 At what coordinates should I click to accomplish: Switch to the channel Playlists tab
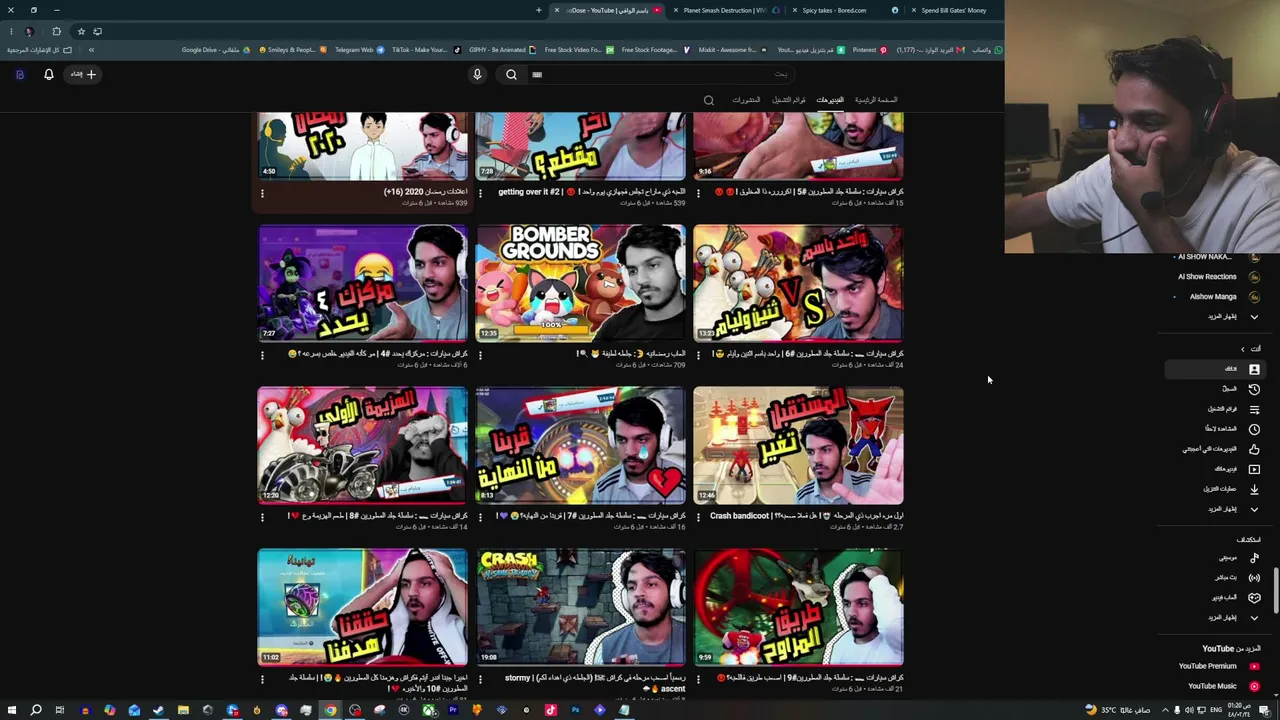coord(789,100)
